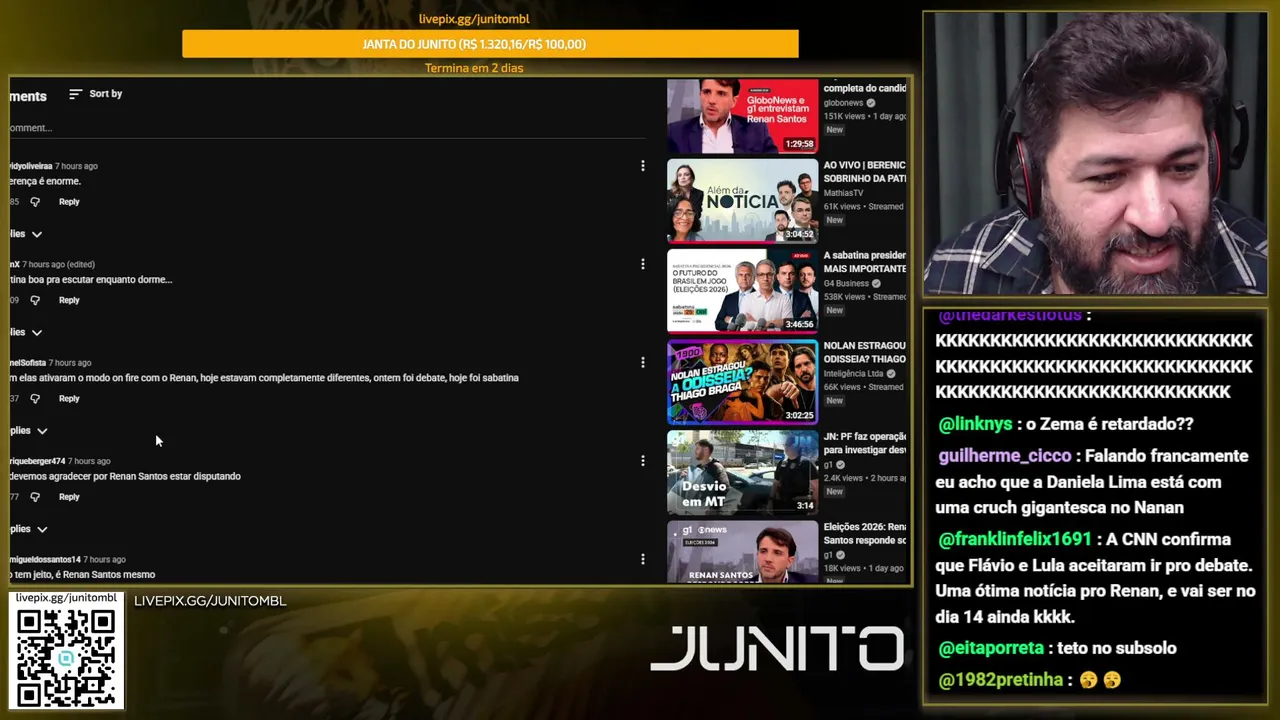Reply to the 'escutar enquanto dorme' comment
The height and width of the screenshot is (720, 1280).
pos(69,300)
